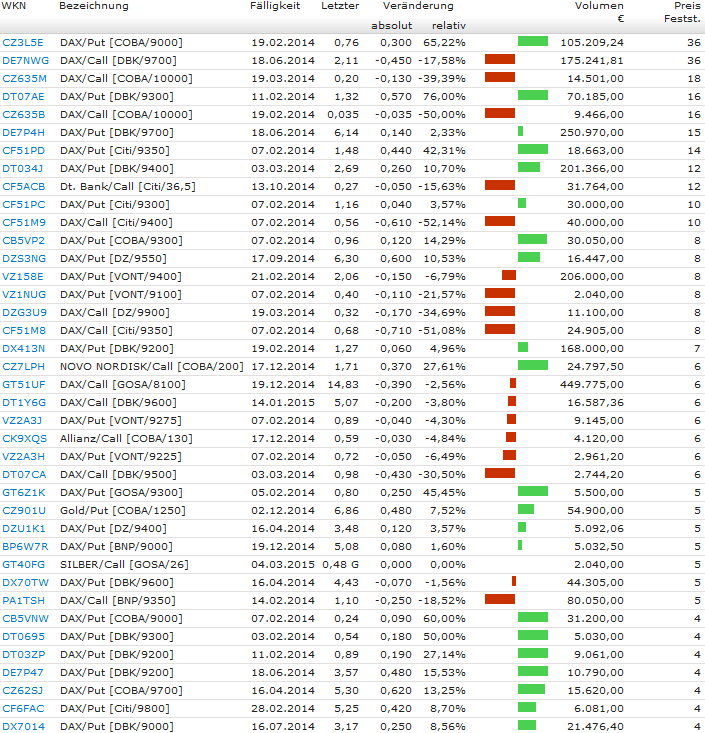Go to the DE7P4H detail page
705x733 pixels.
pos(24,133)
